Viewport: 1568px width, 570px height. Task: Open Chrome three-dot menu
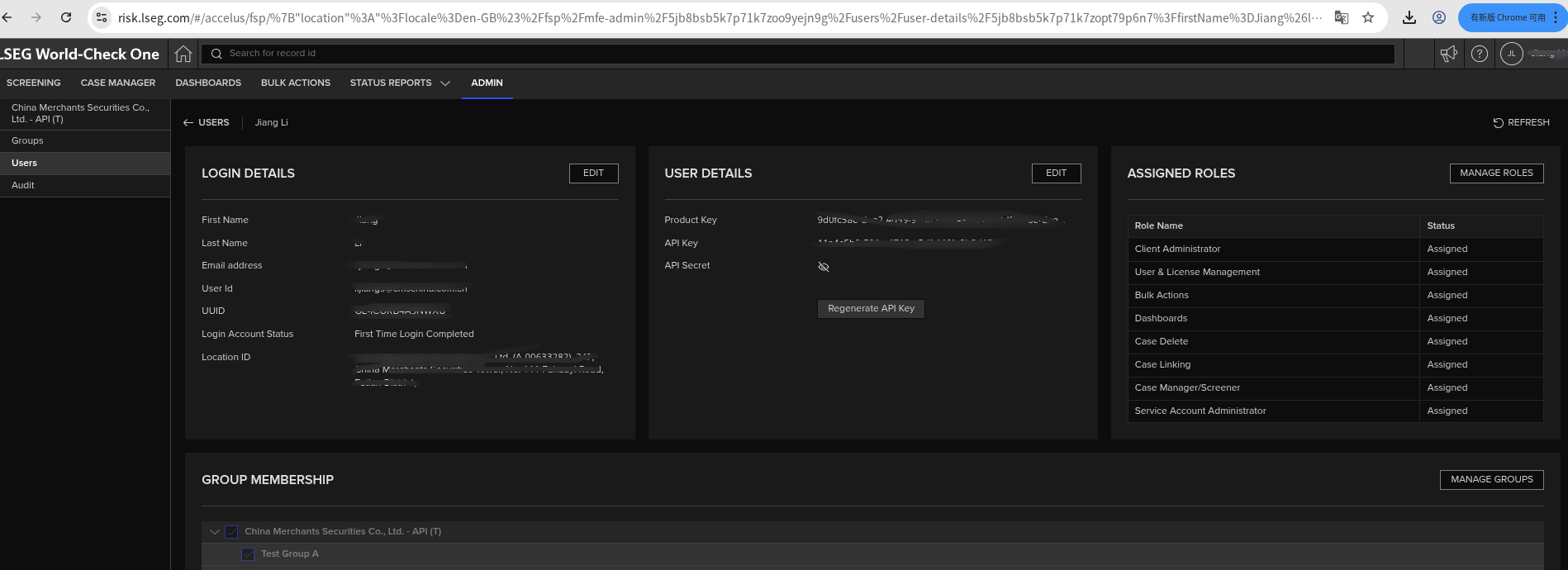pos(1556,17)
